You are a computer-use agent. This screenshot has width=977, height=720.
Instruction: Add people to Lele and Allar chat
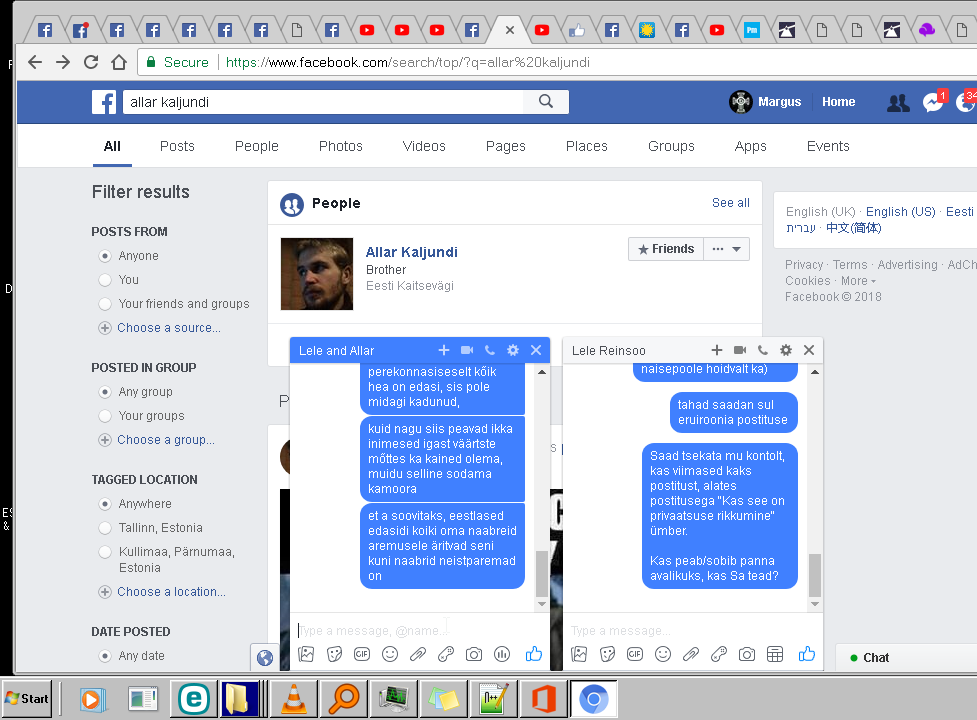pos(444,350)
